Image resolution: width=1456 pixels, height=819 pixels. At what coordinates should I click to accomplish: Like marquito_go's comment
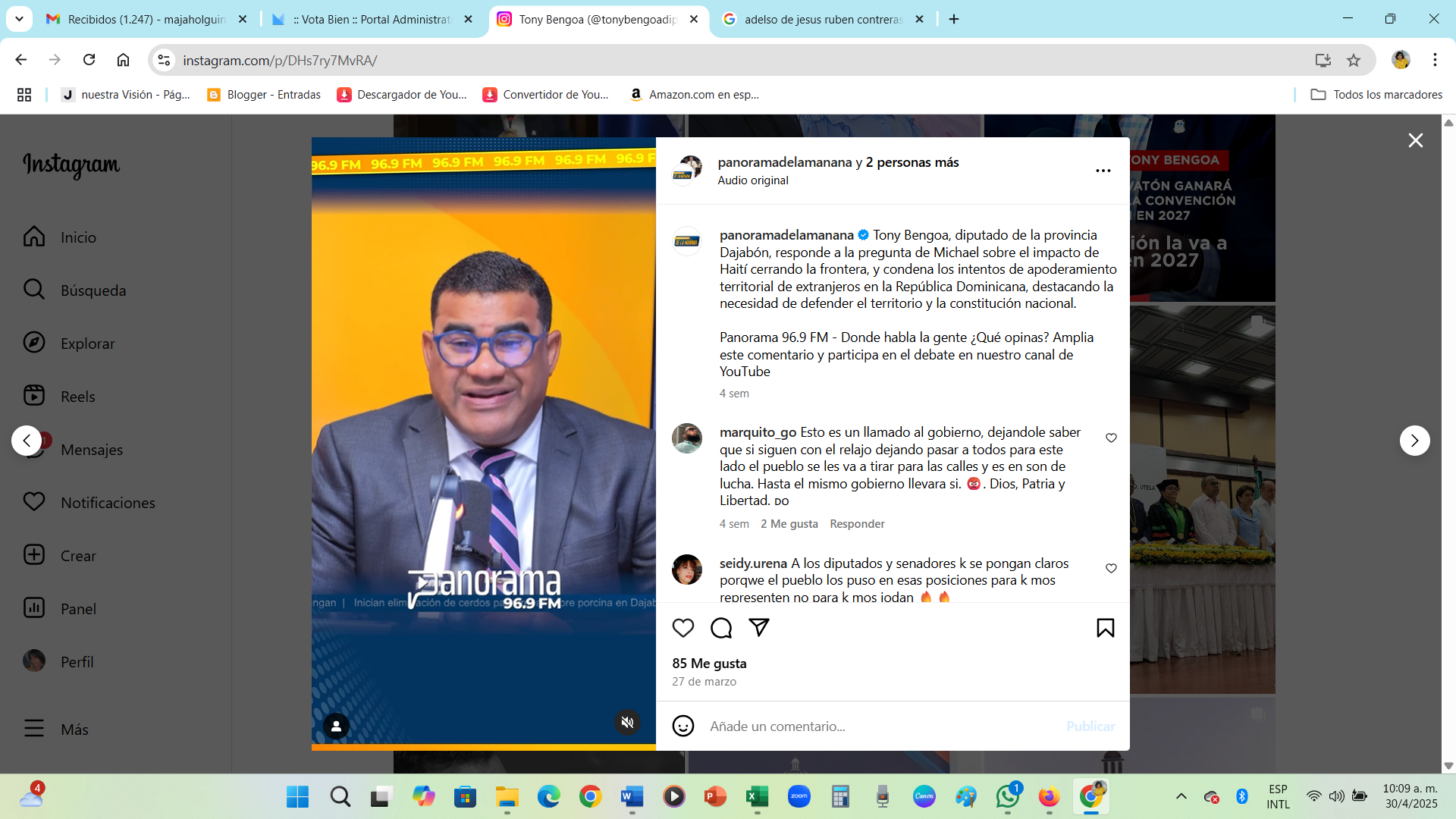[1111, 438]
